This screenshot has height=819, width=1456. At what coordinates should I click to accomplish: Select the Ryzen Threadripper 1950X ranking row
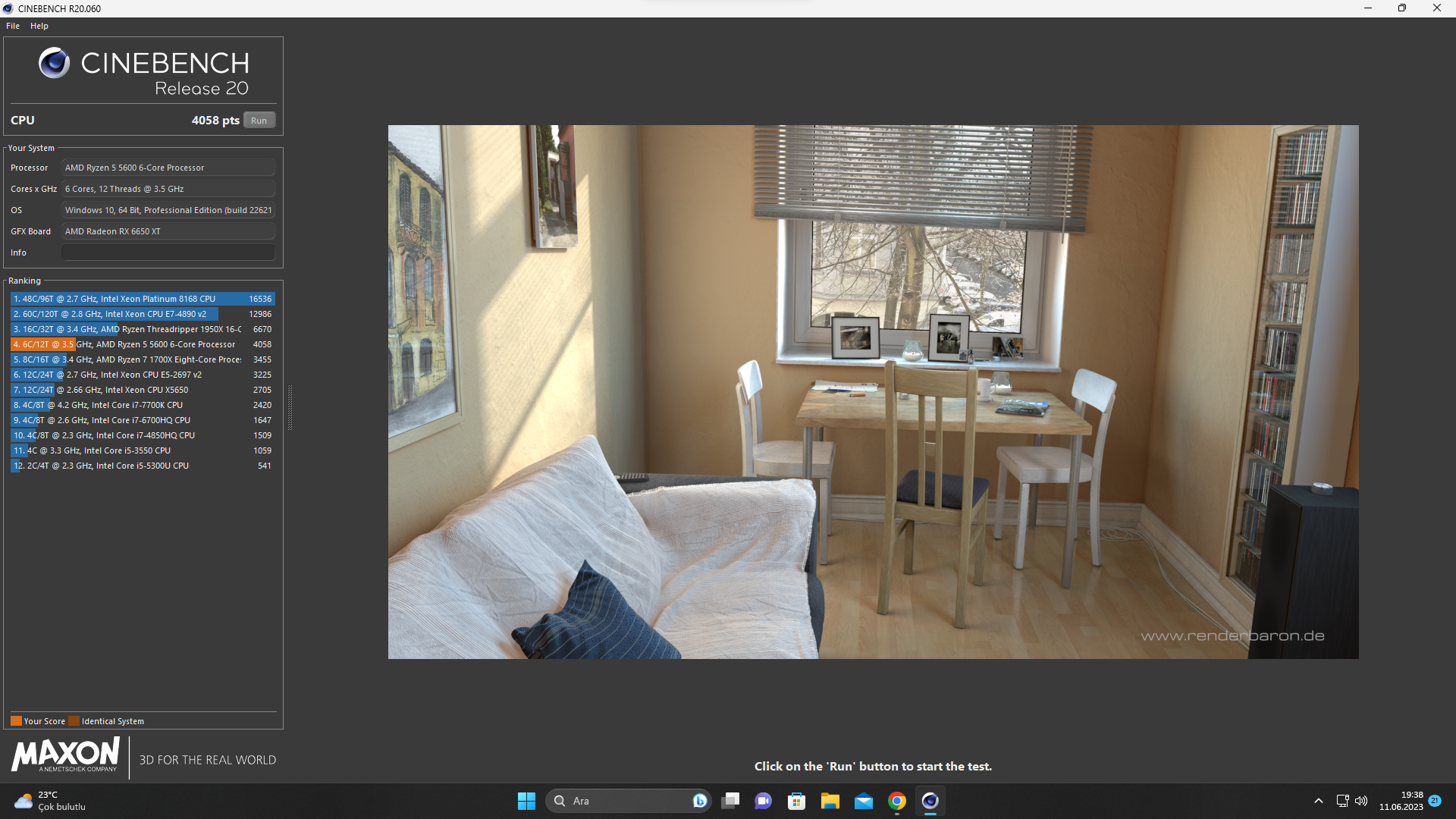pos(143,329)
